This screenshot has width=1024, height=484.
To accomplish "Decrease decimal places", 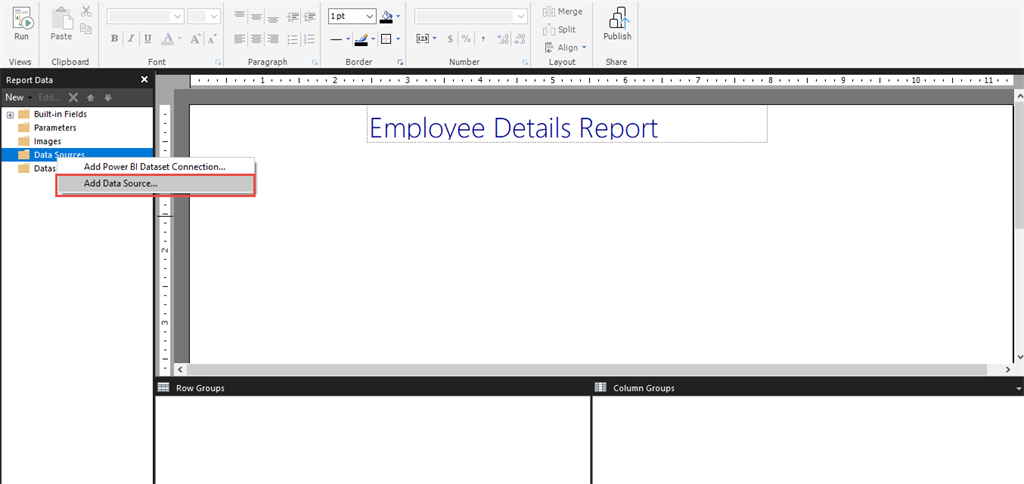I will (x=519, y=39).
